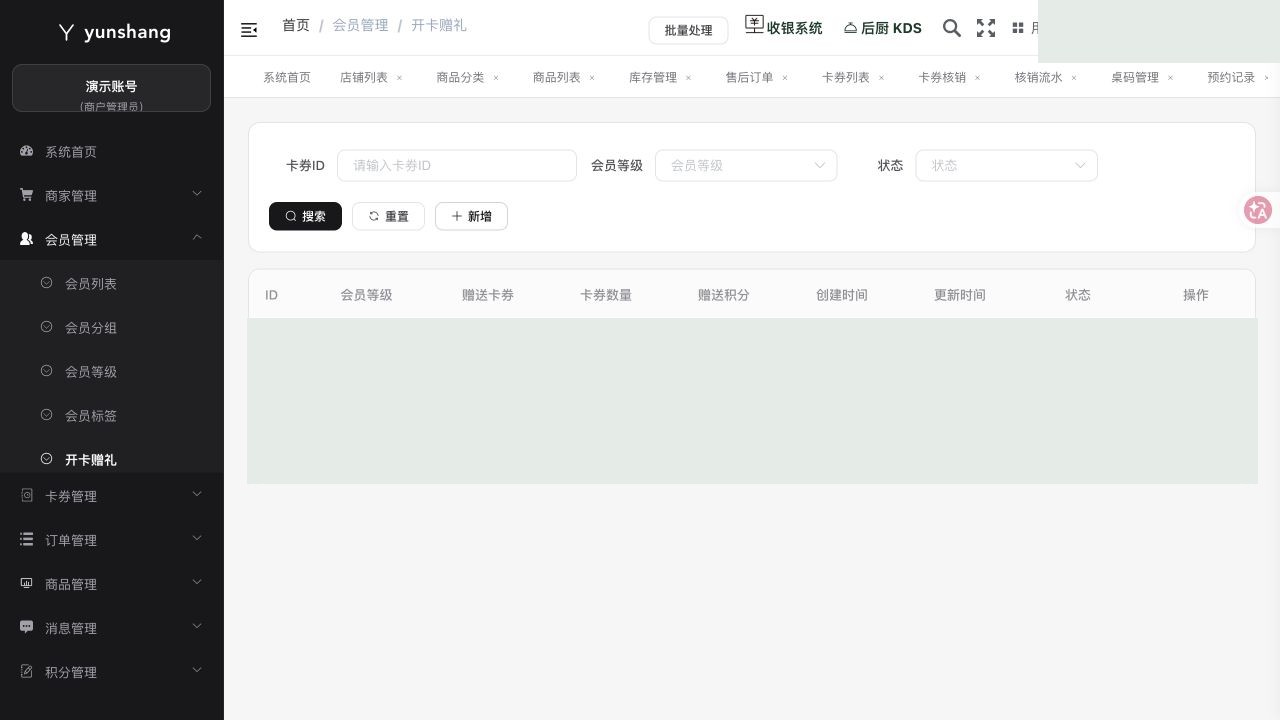Open the 状态 filter dropdown
The image size is (1280, 720).
click(1007, 165)
